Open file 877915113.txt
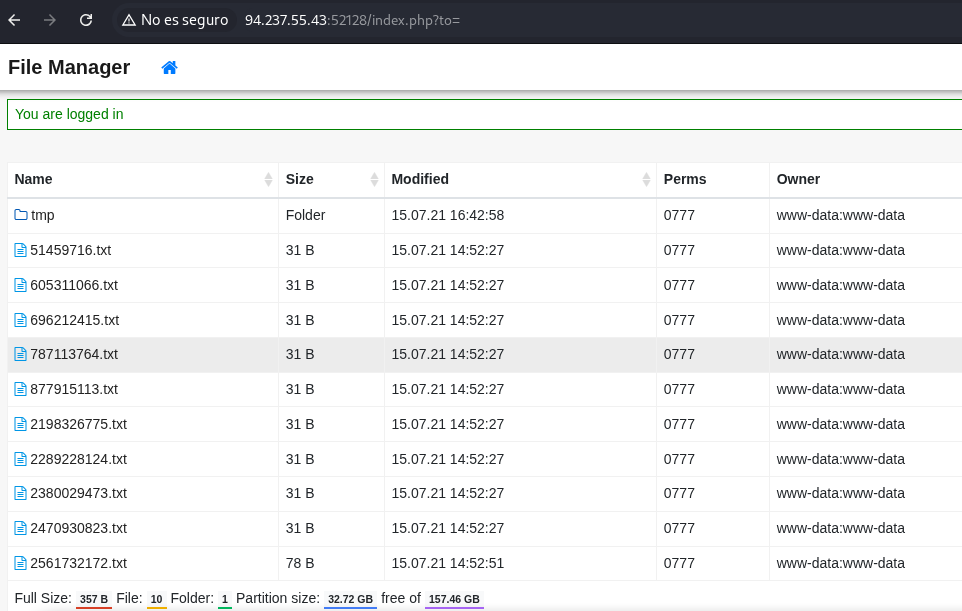Image resolution: width=962 pixels, height=611 pixels. click(74, 389)
